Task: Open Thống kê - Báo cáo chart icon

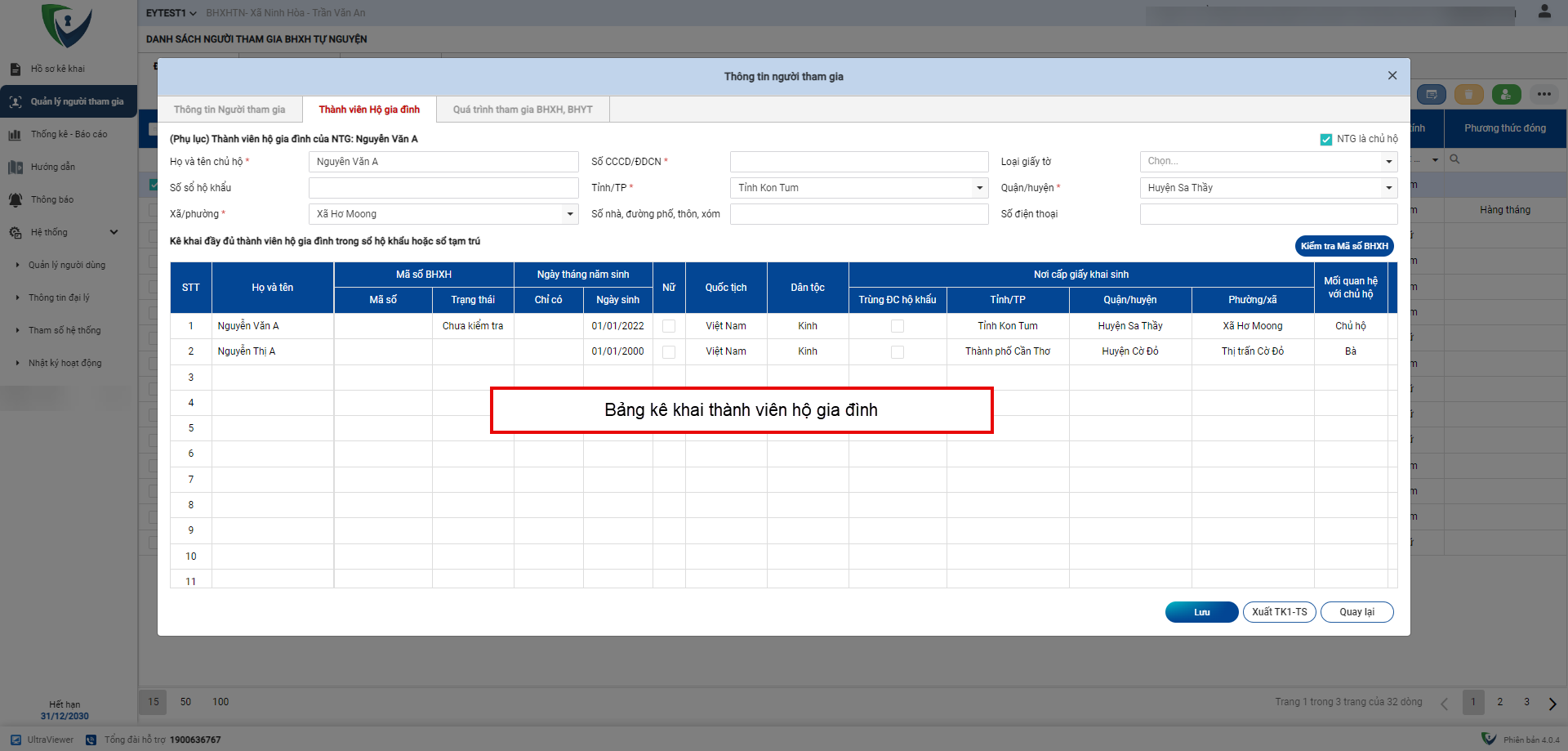Action: (15, 135)
